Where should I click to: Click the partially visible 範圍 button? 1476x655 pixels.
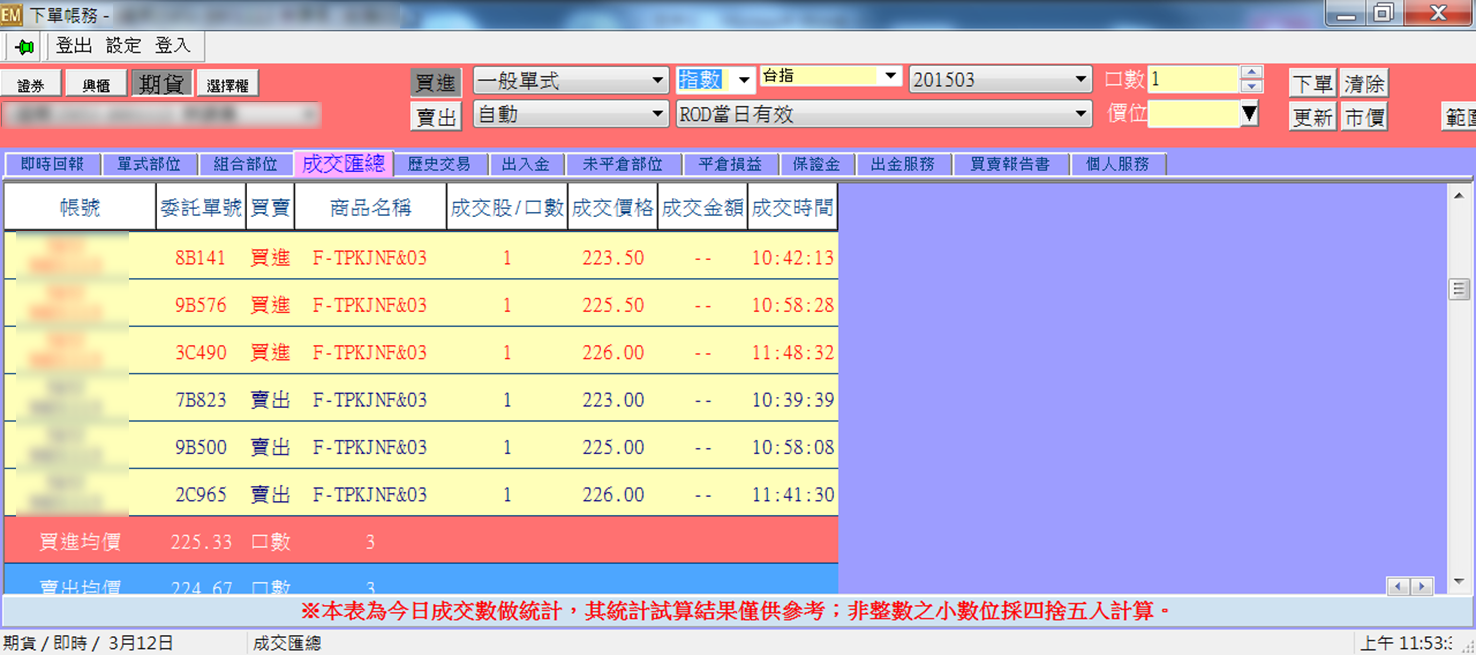1459,117
